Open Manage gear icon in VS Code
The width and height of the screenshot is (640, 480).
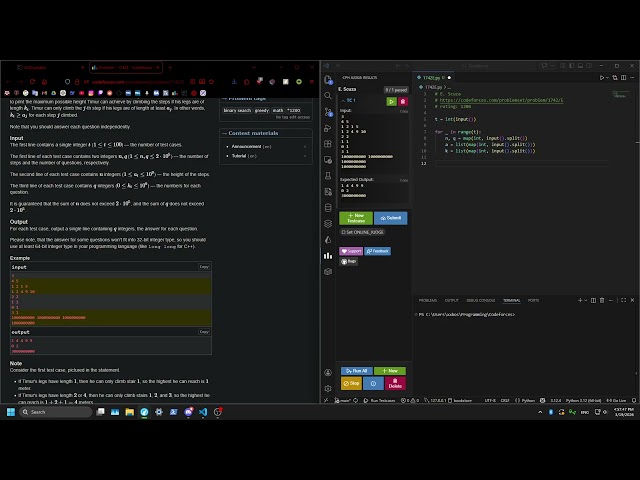[328, 389]
